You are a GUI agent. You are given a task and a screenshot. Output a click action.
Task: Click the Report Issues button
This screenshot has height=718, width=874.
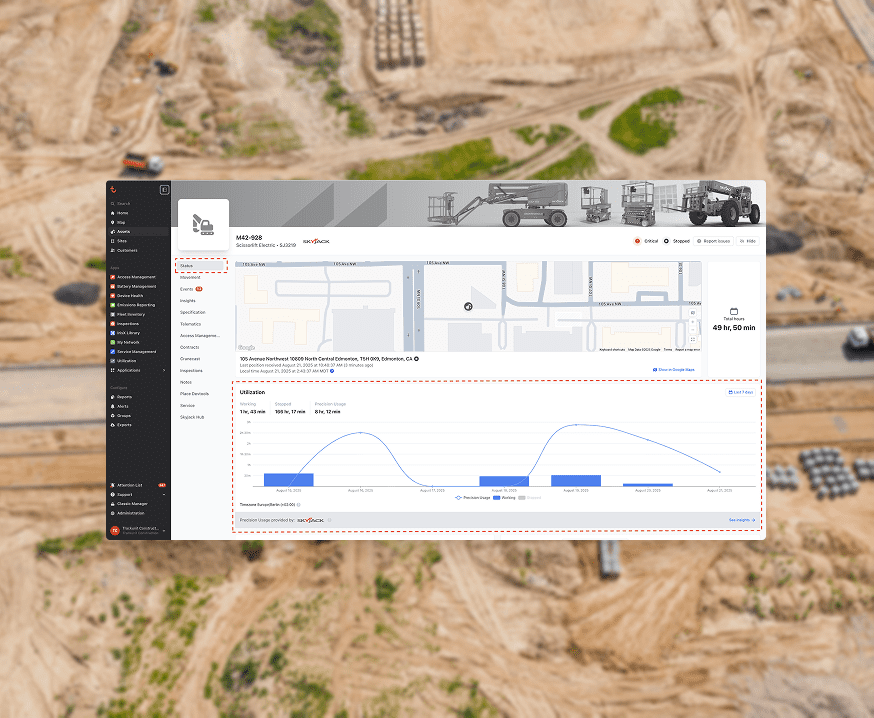[713, 241]
